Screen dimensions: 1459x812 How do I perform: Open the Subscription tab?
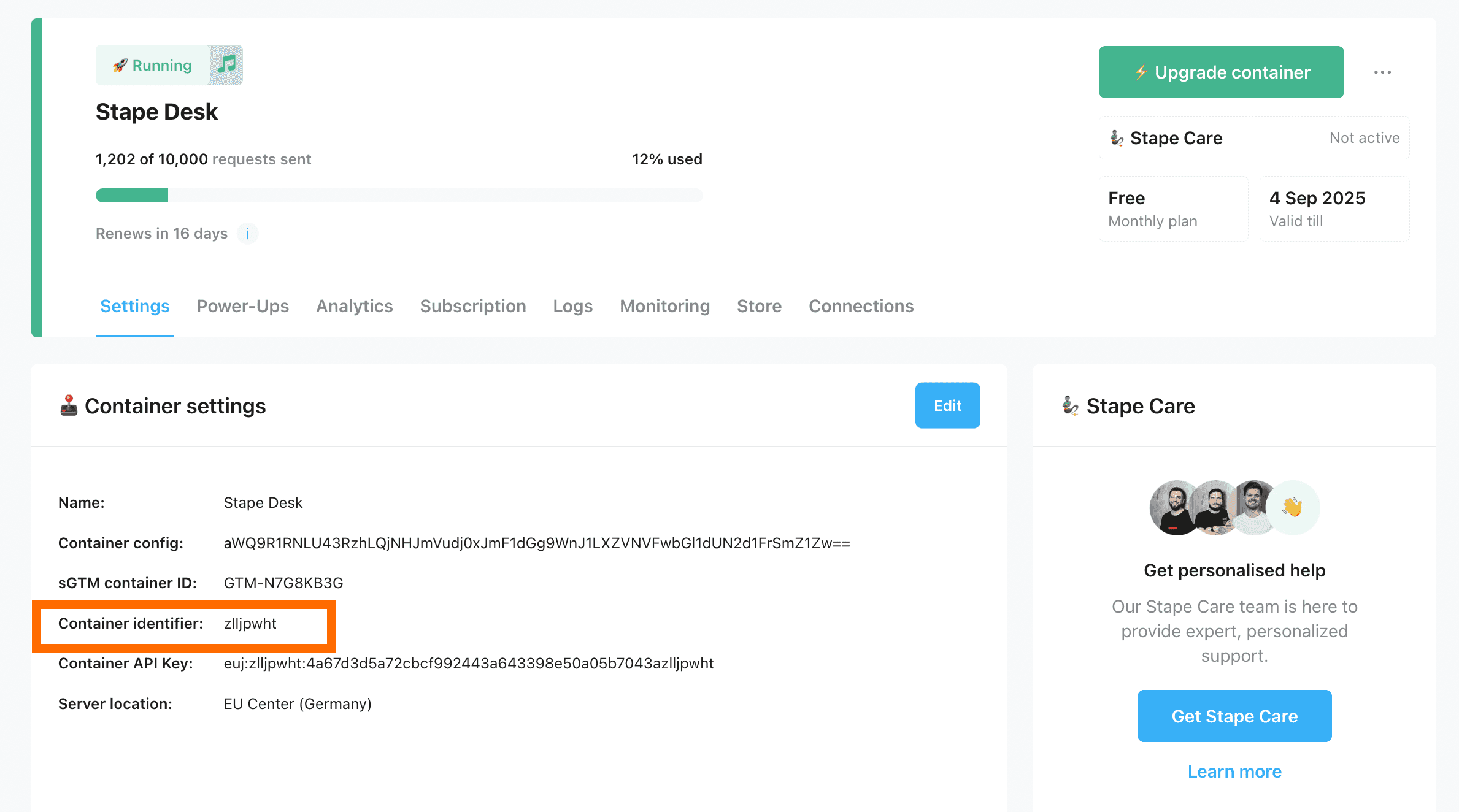[473, 306]
